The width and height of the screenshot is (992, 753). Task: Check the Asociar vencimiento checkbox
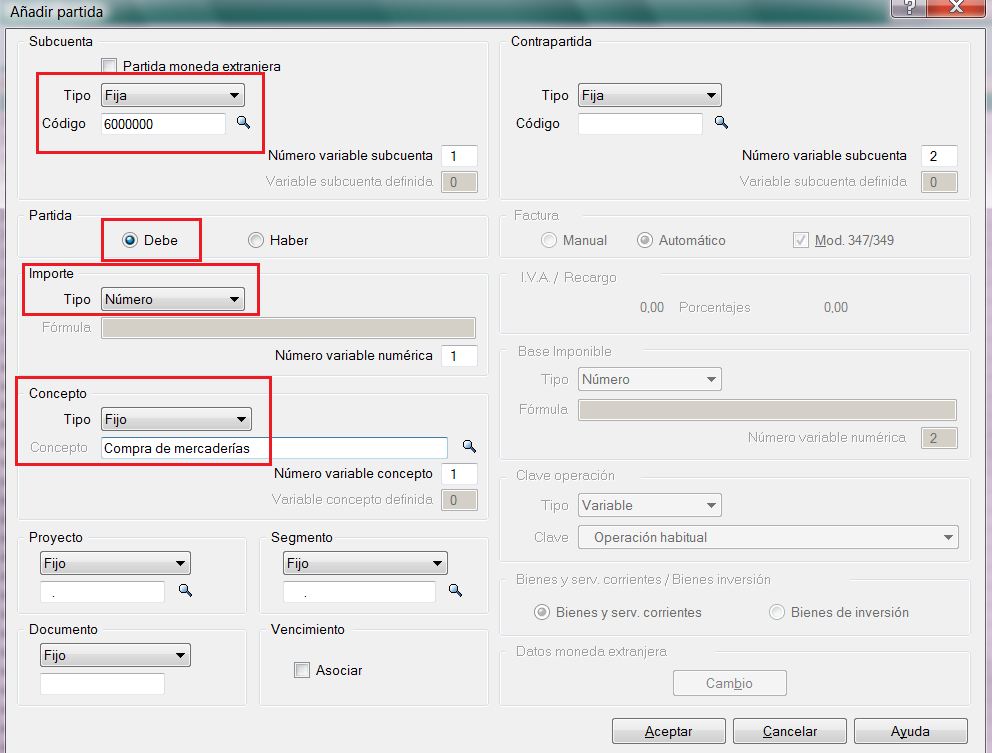point(302,670)
